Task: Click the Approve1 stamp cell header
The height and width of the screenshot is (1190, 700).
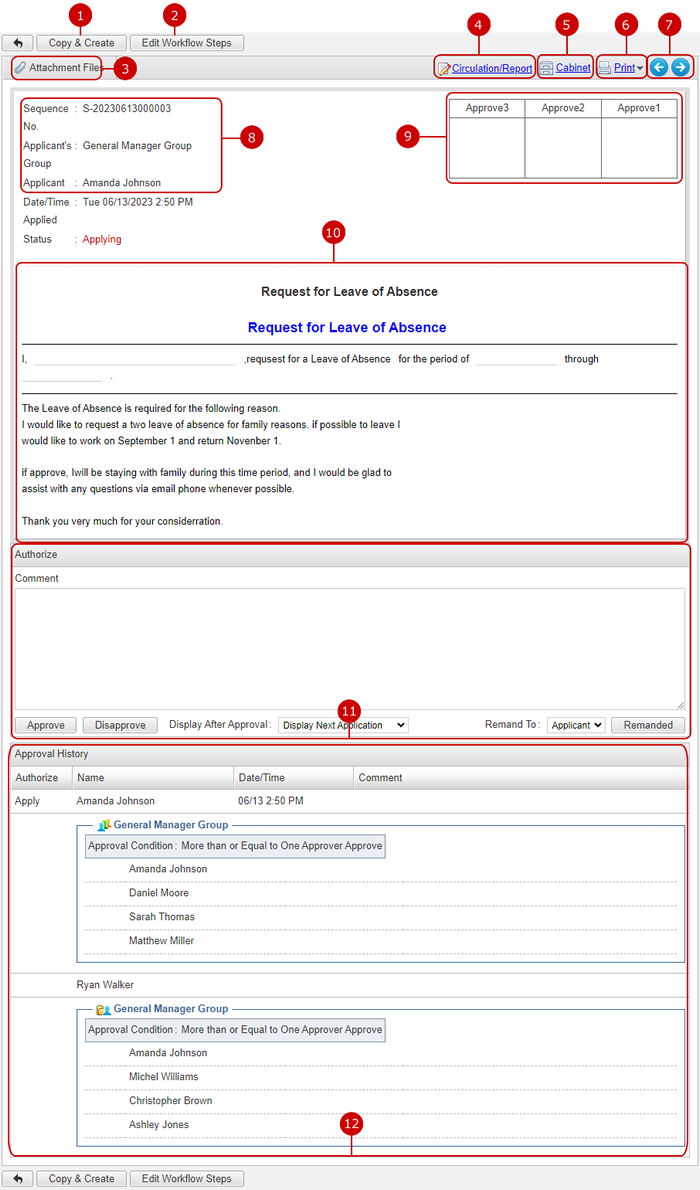Action: tap(639, 109)
